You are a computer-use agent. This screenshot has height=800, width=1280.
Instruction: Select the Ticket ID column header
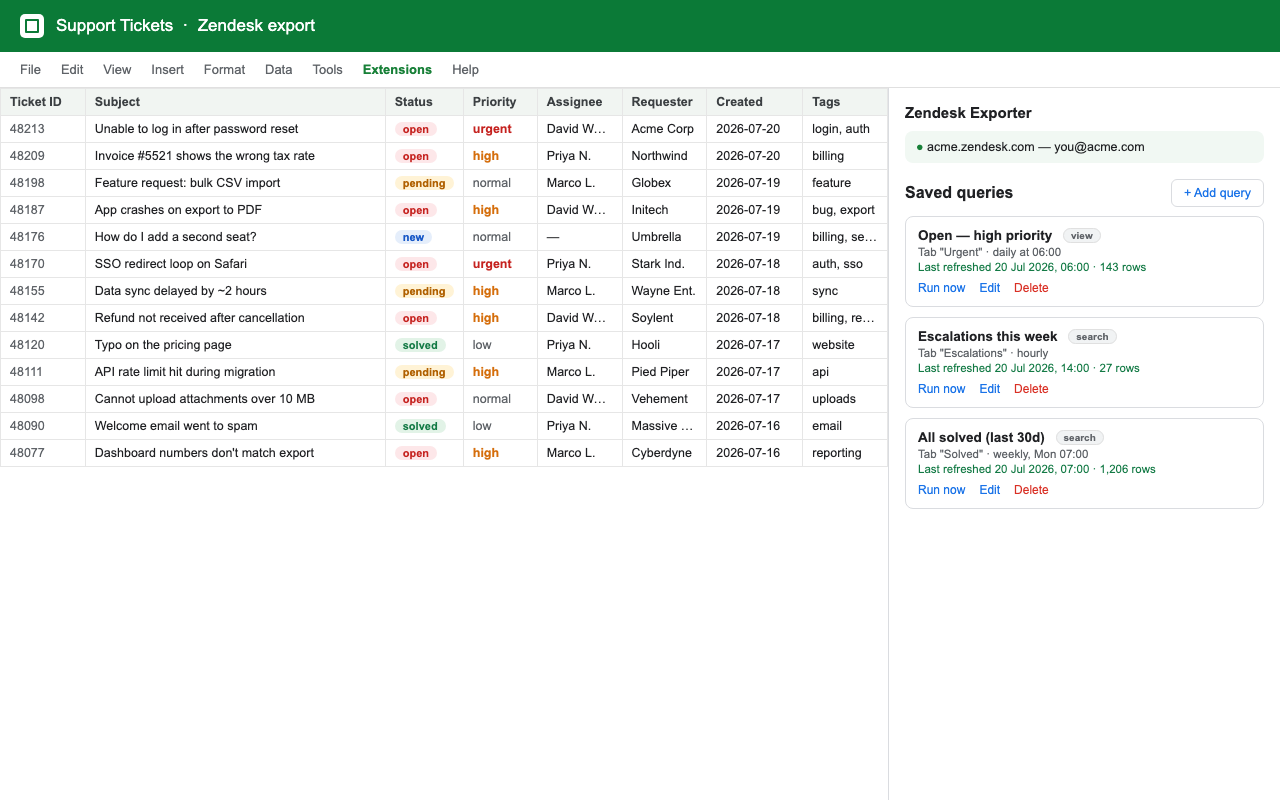tap(43, 102)
